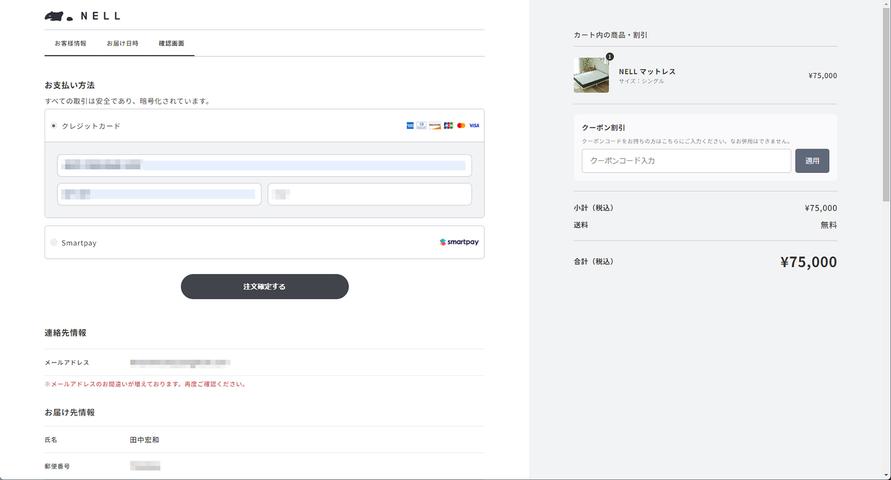The height and width of the screenshot is (480, 891).
Task: Focus the card security code field
Action: (x=369, y=194)
